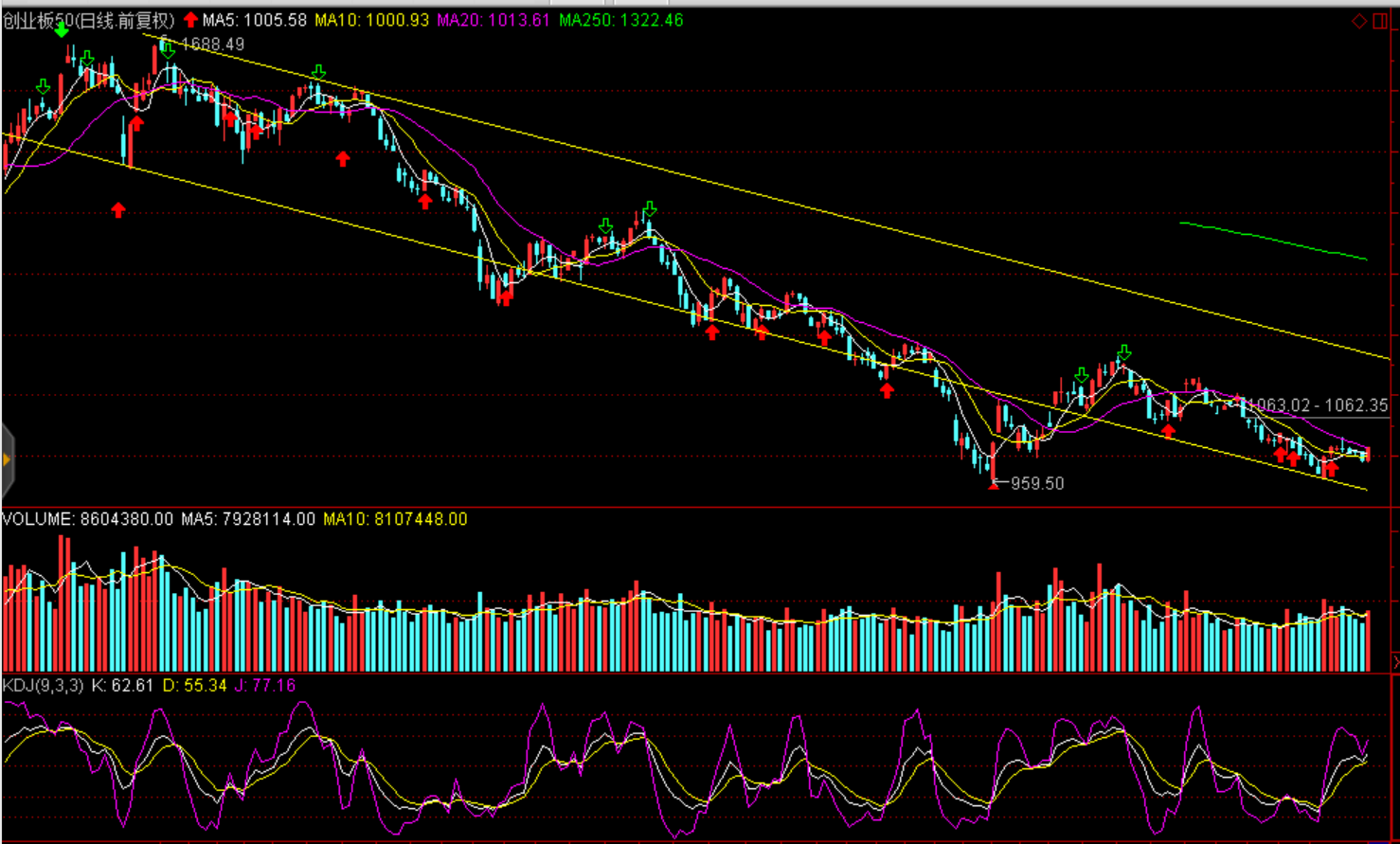Image resolution: width=1400 pixels, height=844 pixels.
Task: Click the 1063.02 - 1062.35 price range label
Action: (1318, 405)
